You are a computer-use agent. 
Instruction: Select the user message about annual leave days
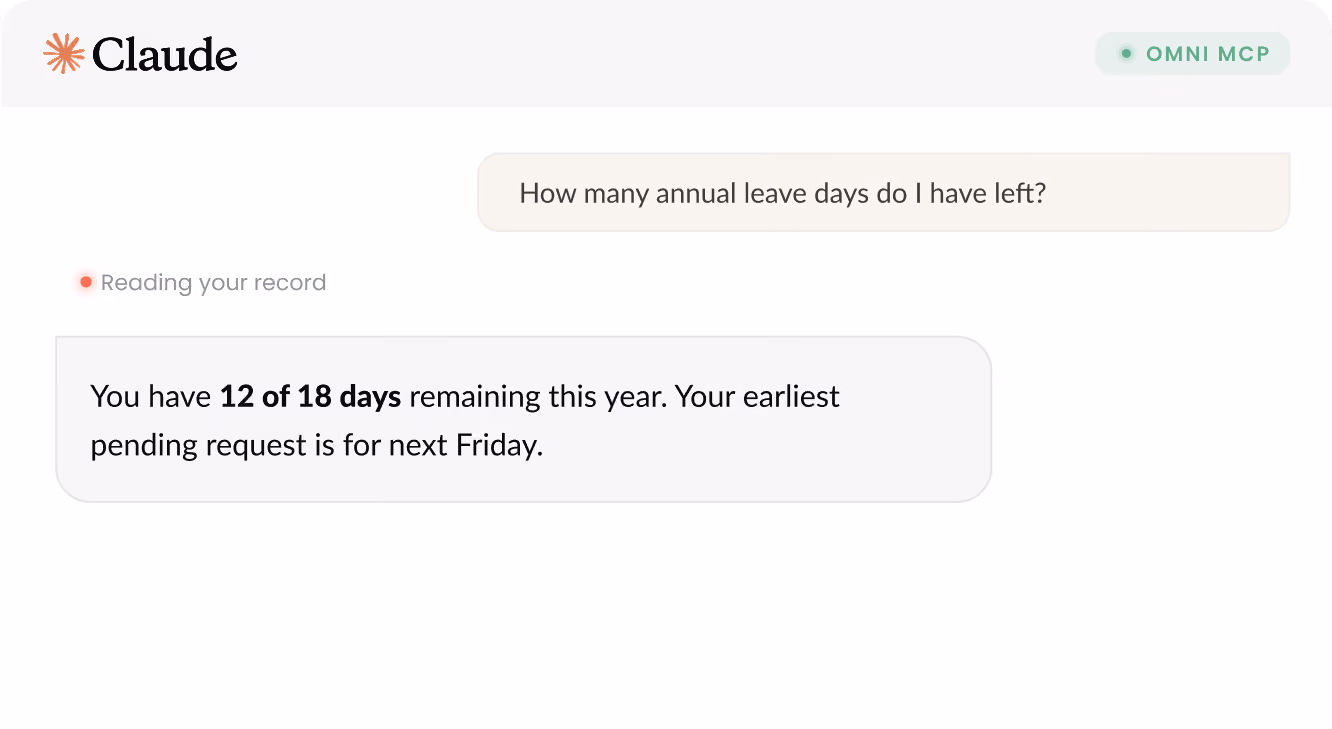[x=884, y=192]
